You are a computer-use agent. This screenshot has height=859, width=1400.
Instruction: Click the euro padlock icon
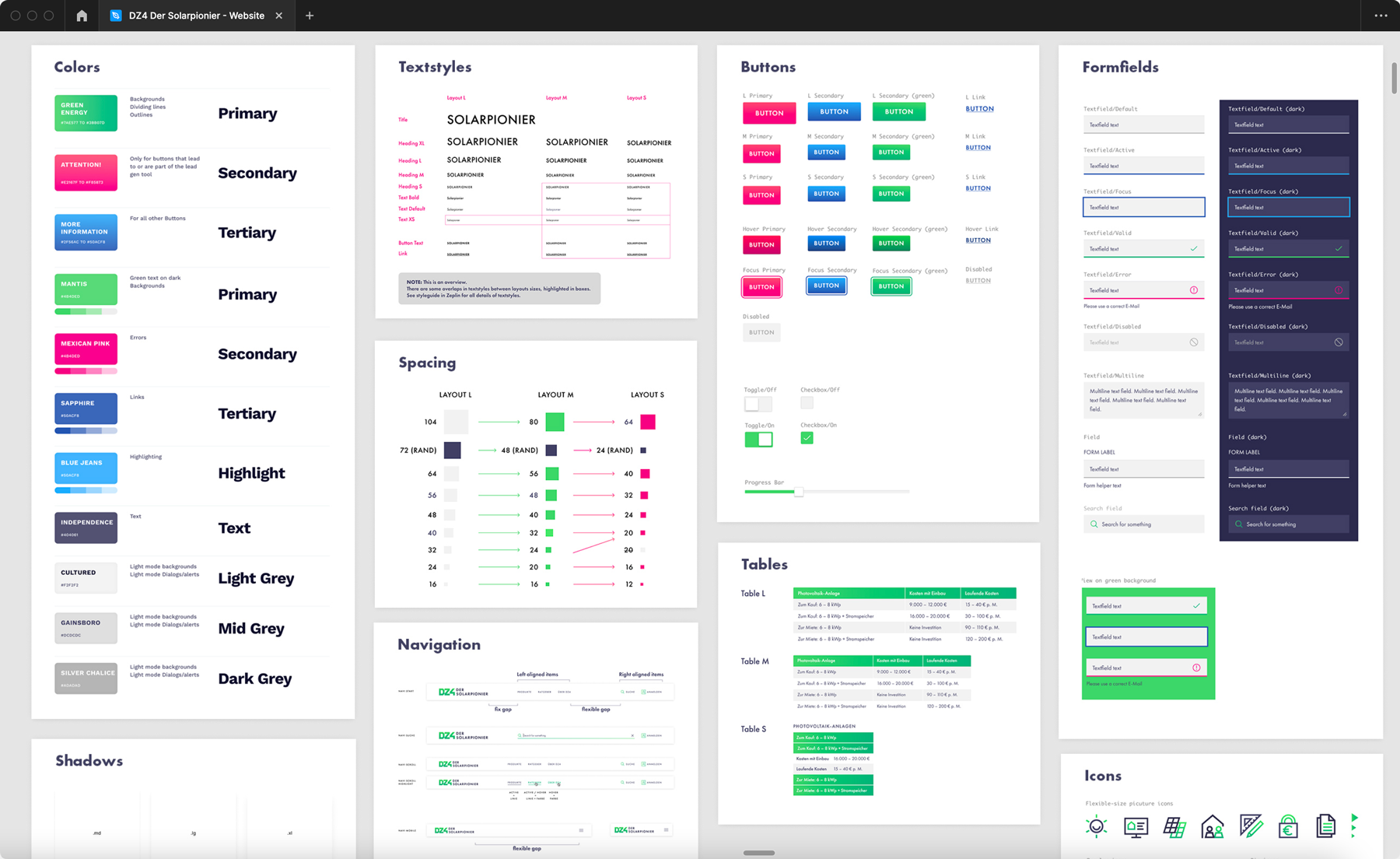(1288, 826)
